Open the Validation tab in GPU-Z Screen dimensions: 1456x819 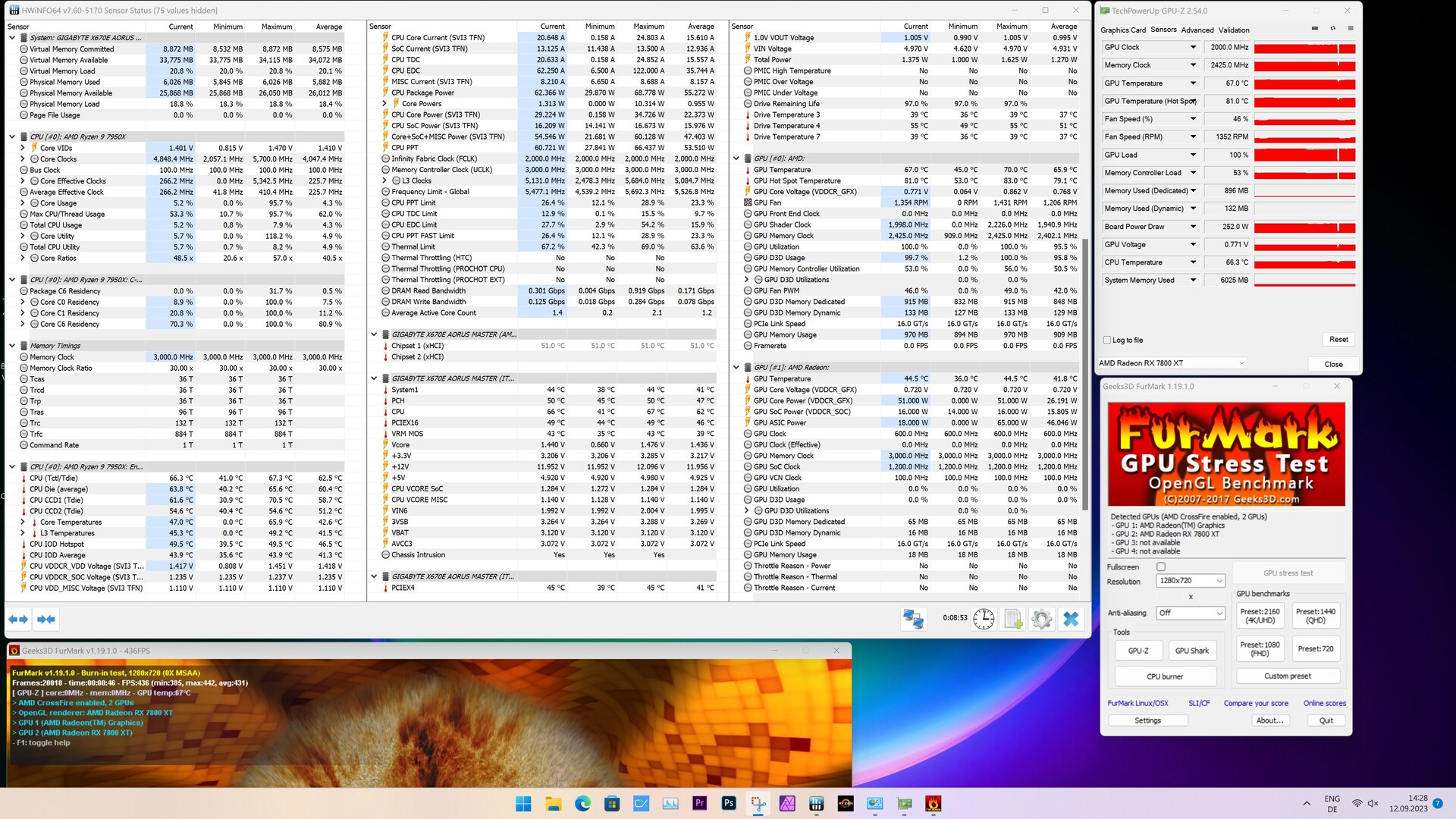1234,30
